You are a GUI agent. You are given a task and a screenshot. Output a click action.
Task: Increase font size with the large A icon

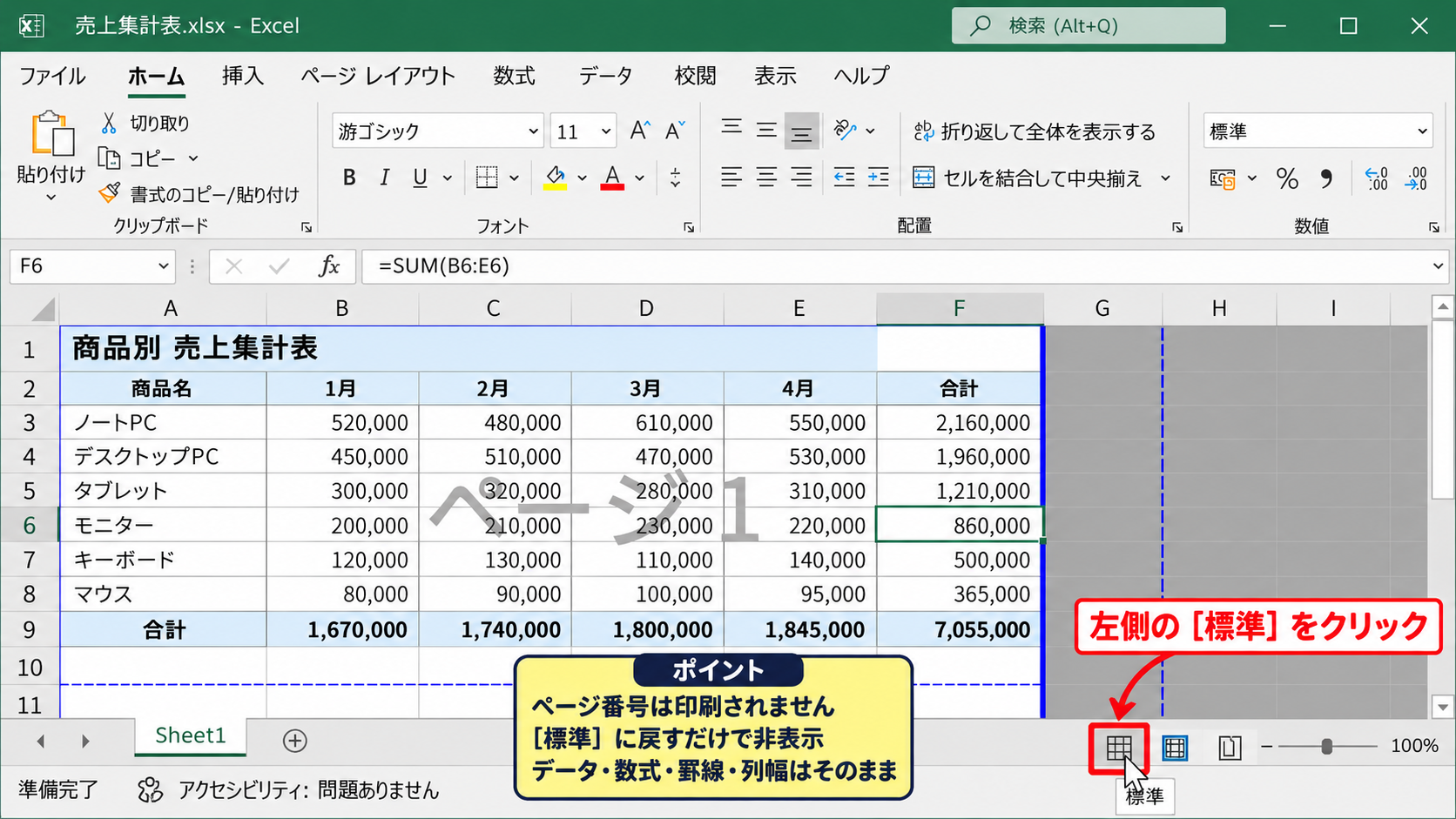pyautogui.click(x=640, y=131)
